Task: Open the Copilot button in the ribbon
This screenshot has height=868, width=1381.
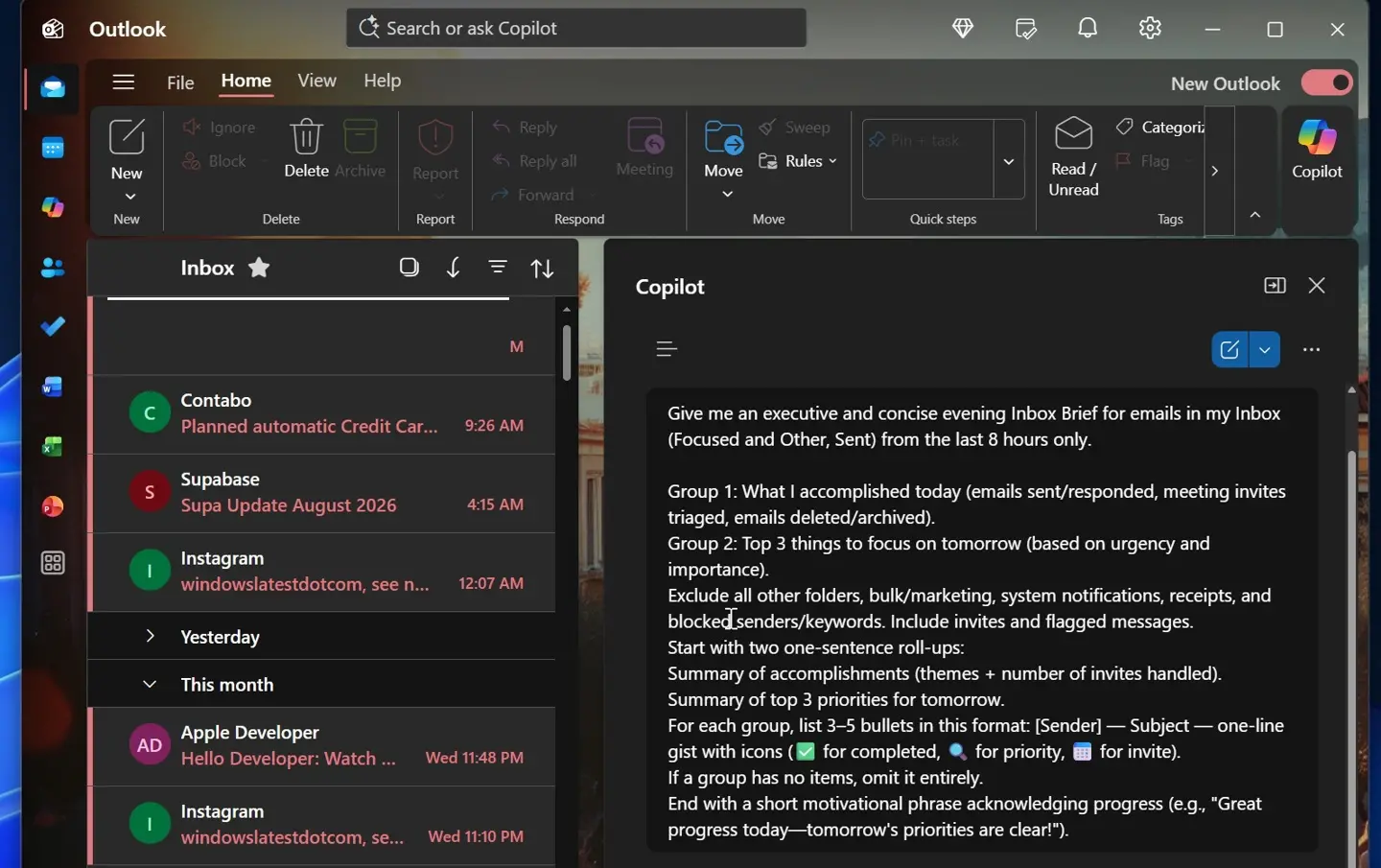Action: coord(1317,151)
